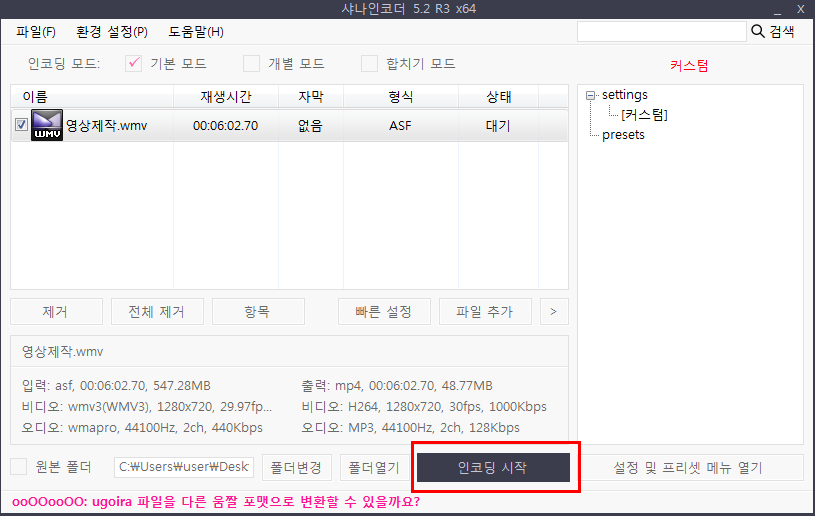The image size is (816, 519).
Task: Expand more buttons with the > arrow
Action: [554, 311]
